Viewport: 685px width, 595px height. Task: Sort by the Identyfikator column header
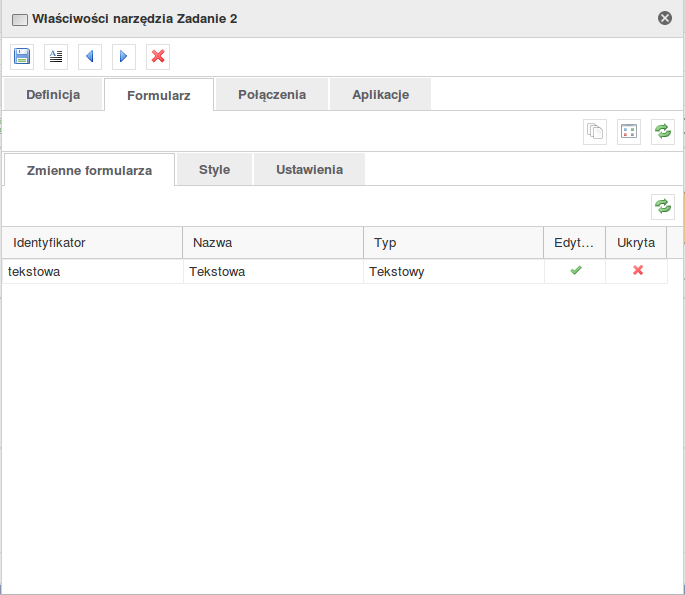pyautogui.click(x=92, y=243)
